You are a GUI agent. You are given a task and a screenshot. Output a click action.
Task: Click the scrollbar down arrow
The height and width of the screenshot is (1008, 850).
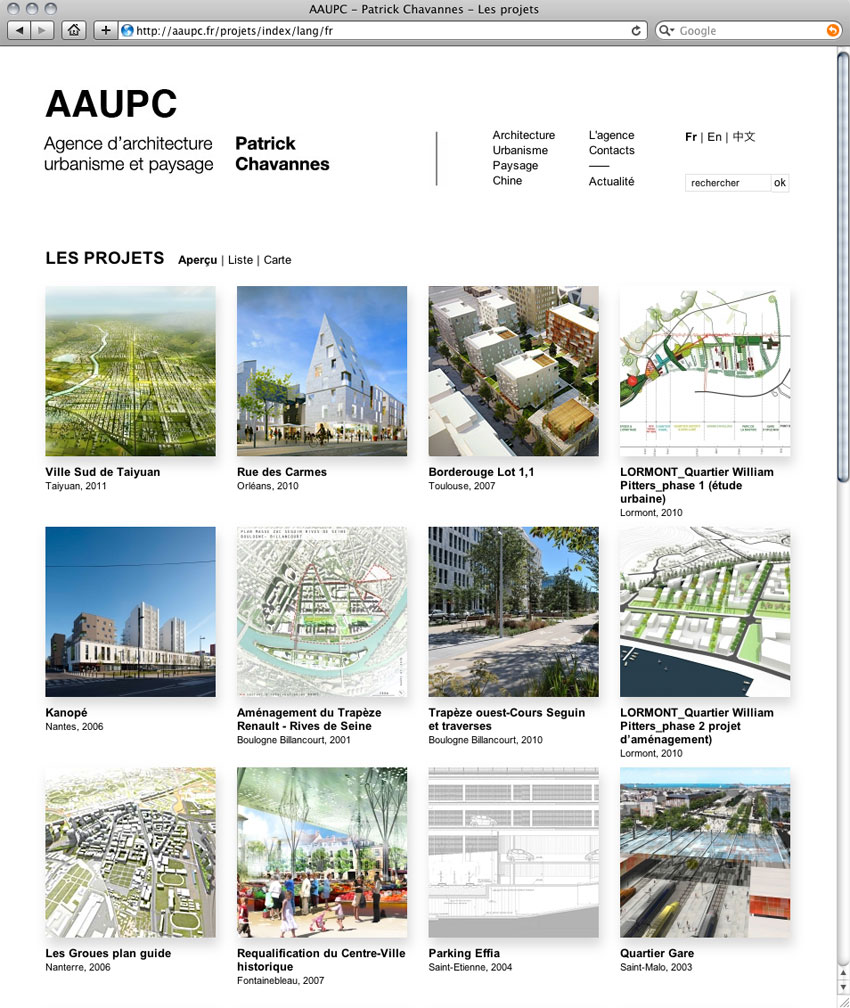842,989
